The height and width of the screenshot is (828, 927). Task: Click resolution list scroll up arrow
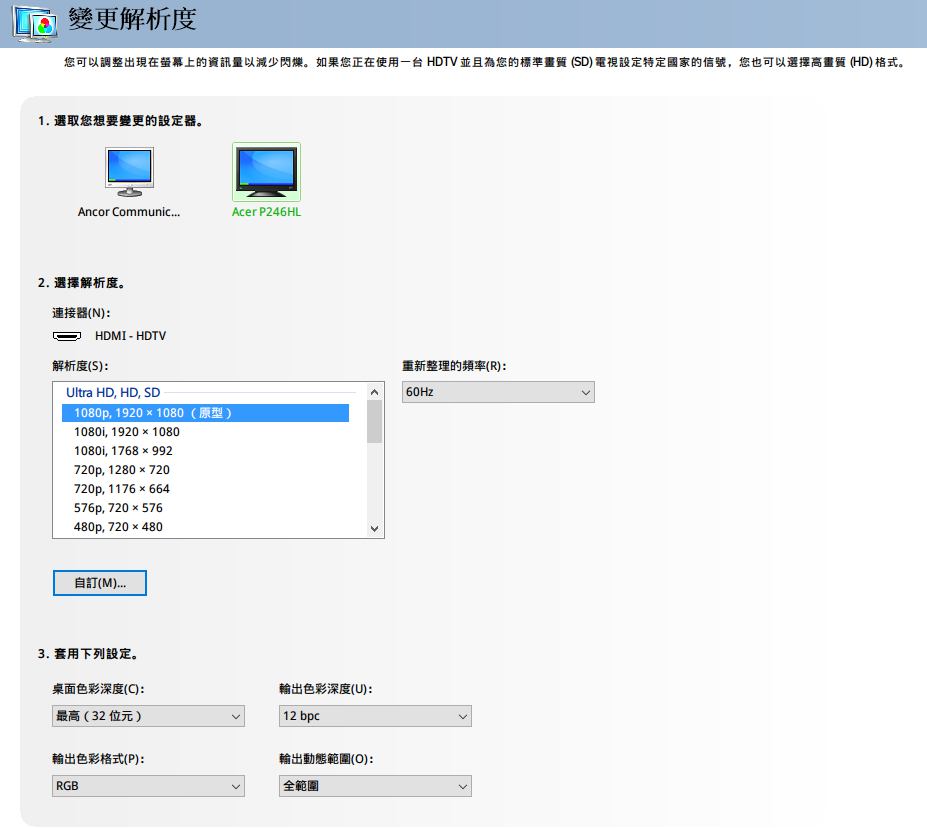pyautogui.click(x=374, y=392)
